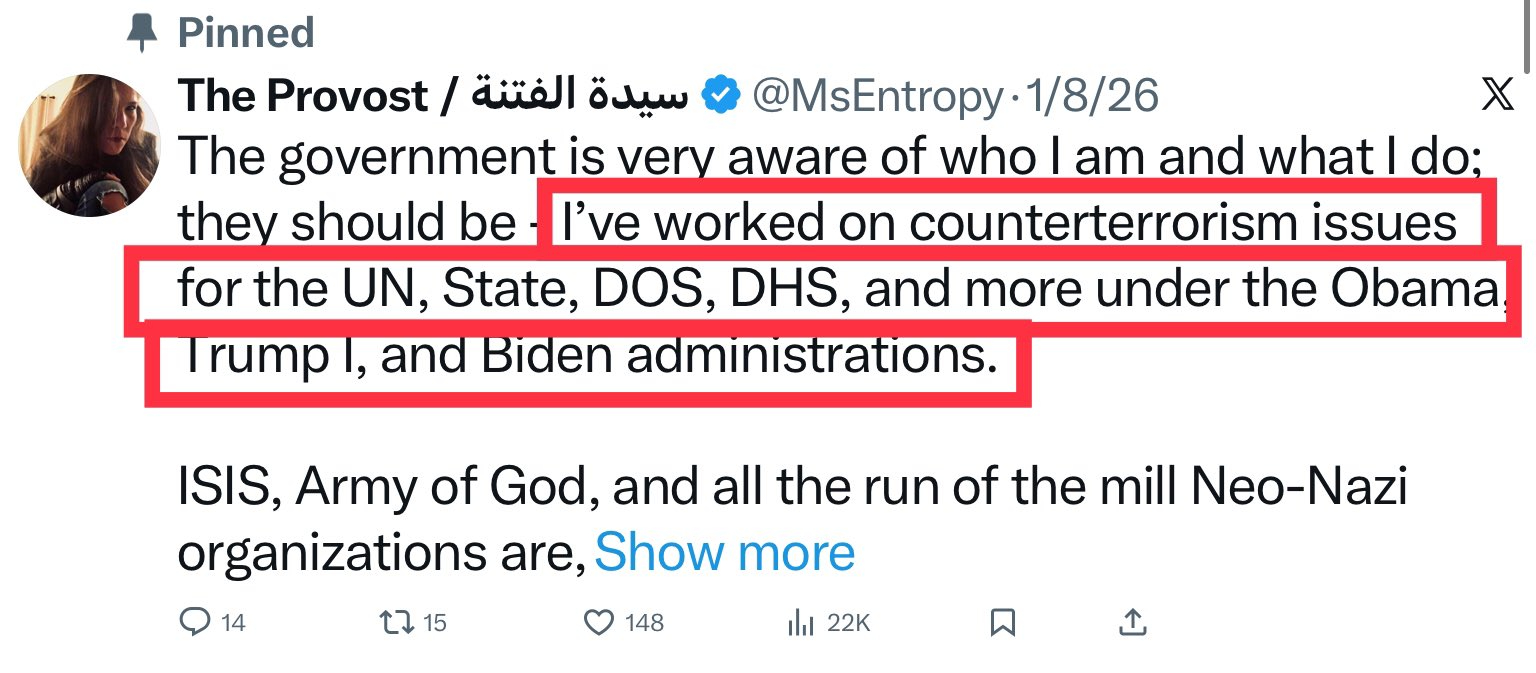Repost the tweet using the arrows icon
Image resolution: width=1536 pixels, height=673 pixels.
394,623
